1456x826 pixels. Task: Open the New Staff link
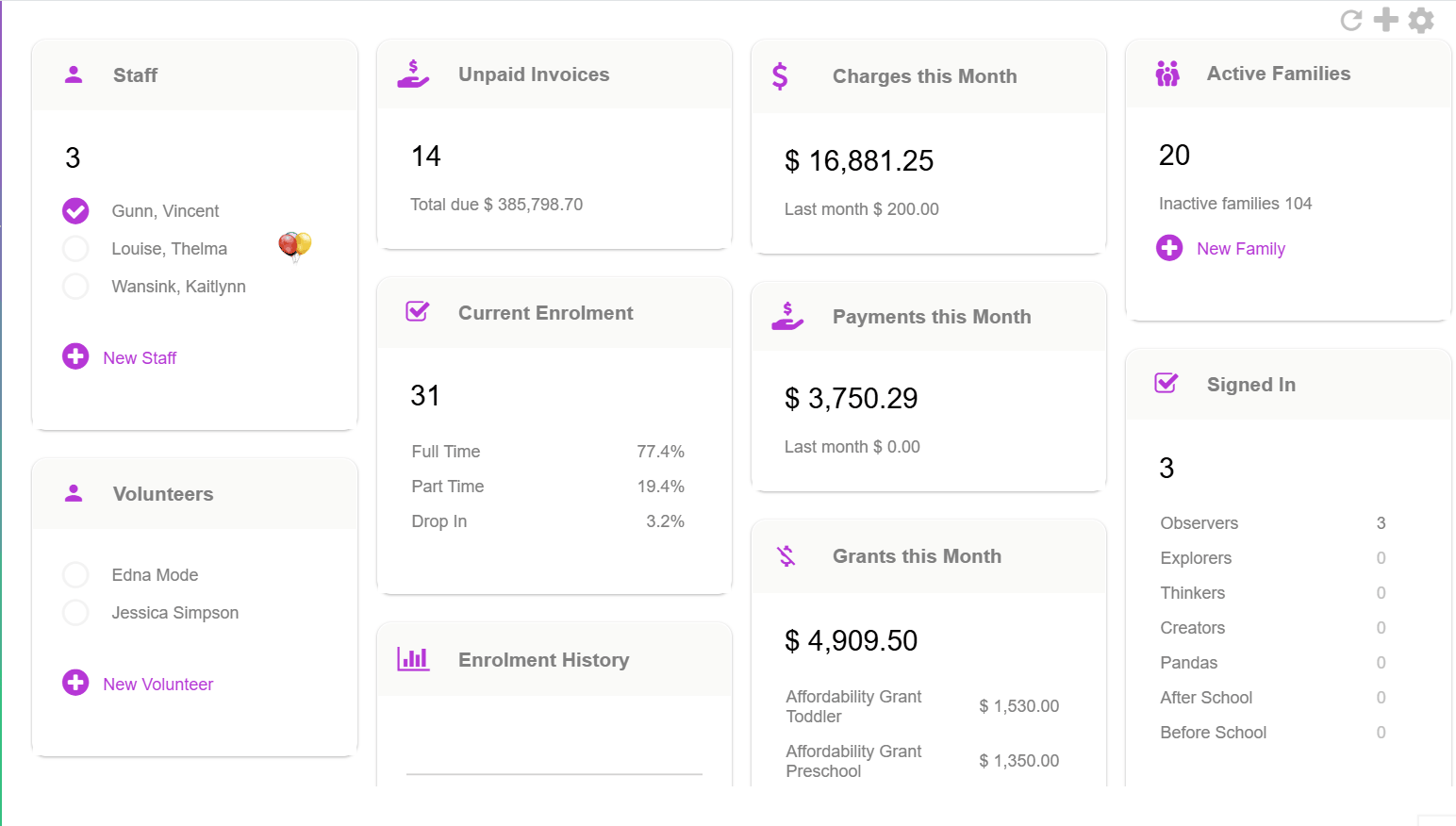pos(140,358)
